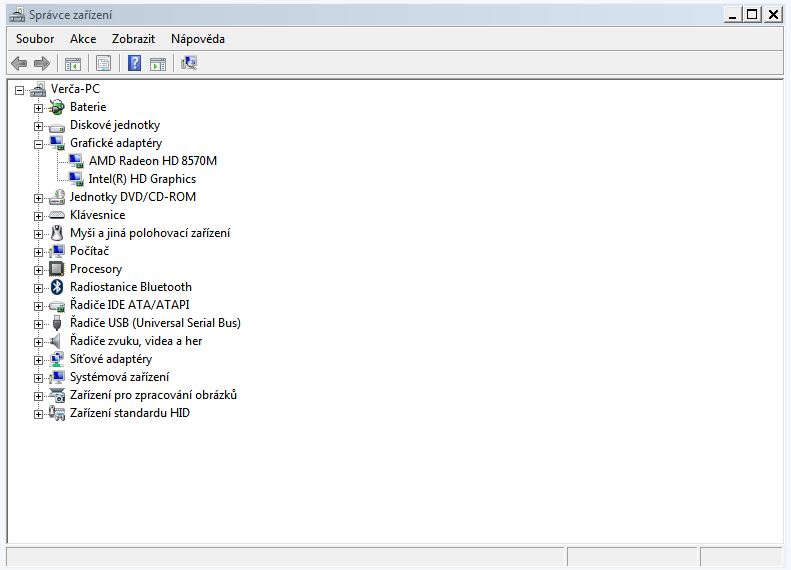Click the Procesory chip icon
Image resolution: width=791 pixels, height=570 pixels.
click(x=57, y=269)
